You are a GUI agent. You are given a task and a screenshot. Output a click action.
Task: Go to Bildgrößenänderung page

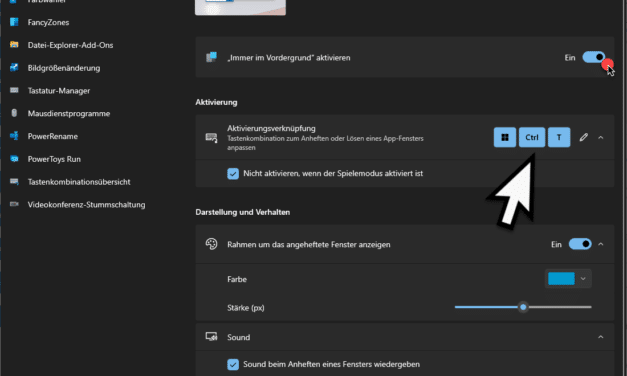click(x=64, y=68)
